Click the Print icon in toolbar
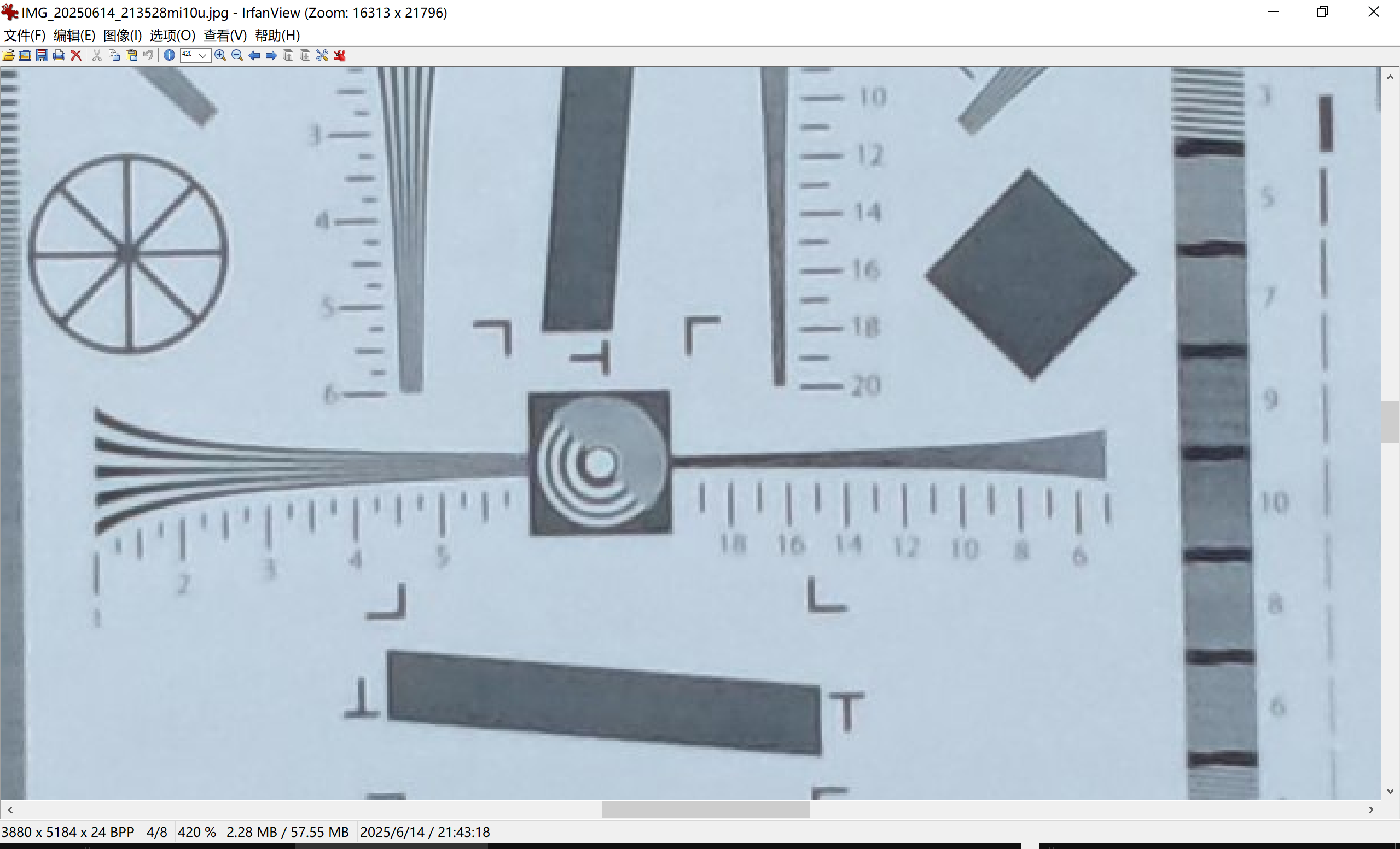Screen dimensions: 1400x849 59,55
